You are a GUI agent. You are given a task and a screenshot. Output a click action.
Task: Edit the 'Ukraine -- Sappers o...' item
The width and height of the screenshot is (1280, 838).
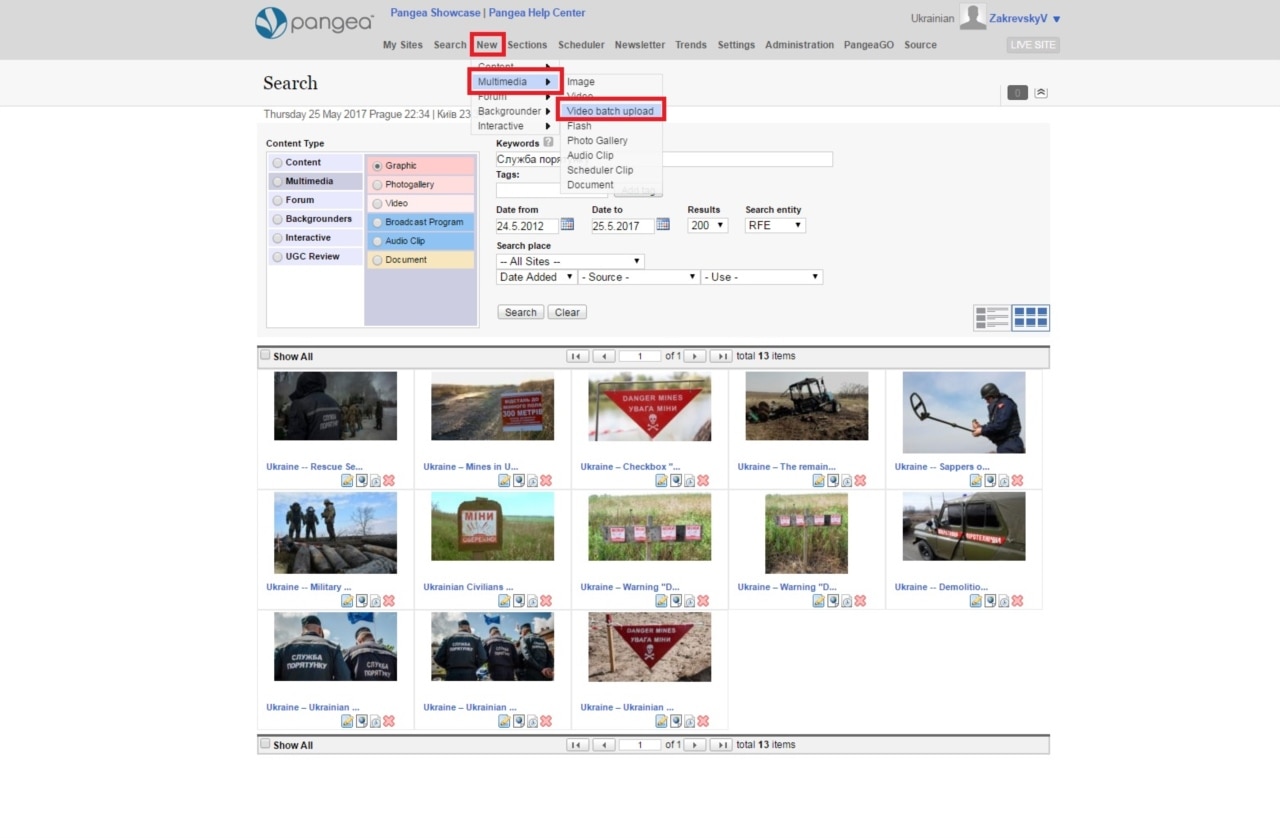coord(975,481)
